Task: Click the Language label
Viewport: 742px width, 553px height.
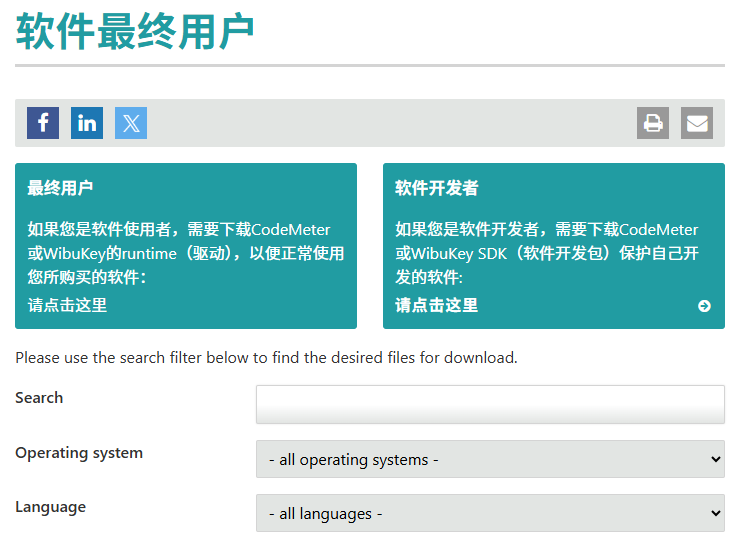Action: [51, 507]
